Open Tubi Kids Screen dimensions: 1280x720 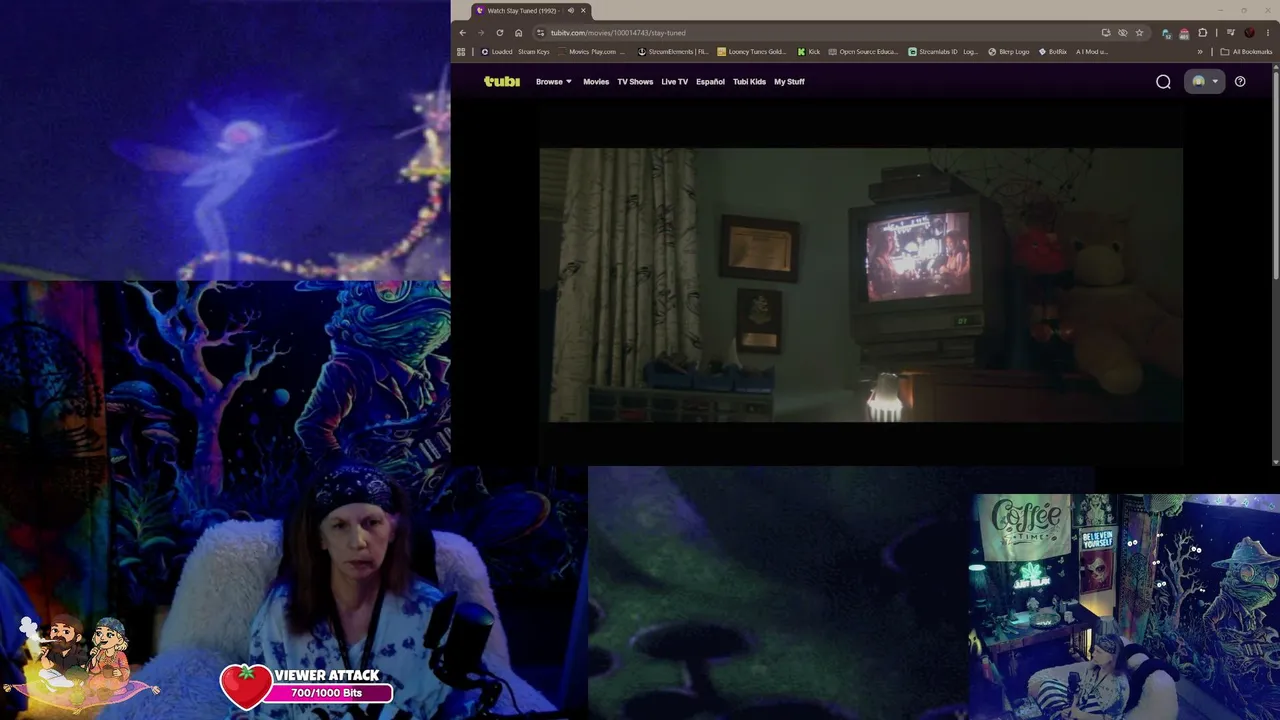coord(749,82)
